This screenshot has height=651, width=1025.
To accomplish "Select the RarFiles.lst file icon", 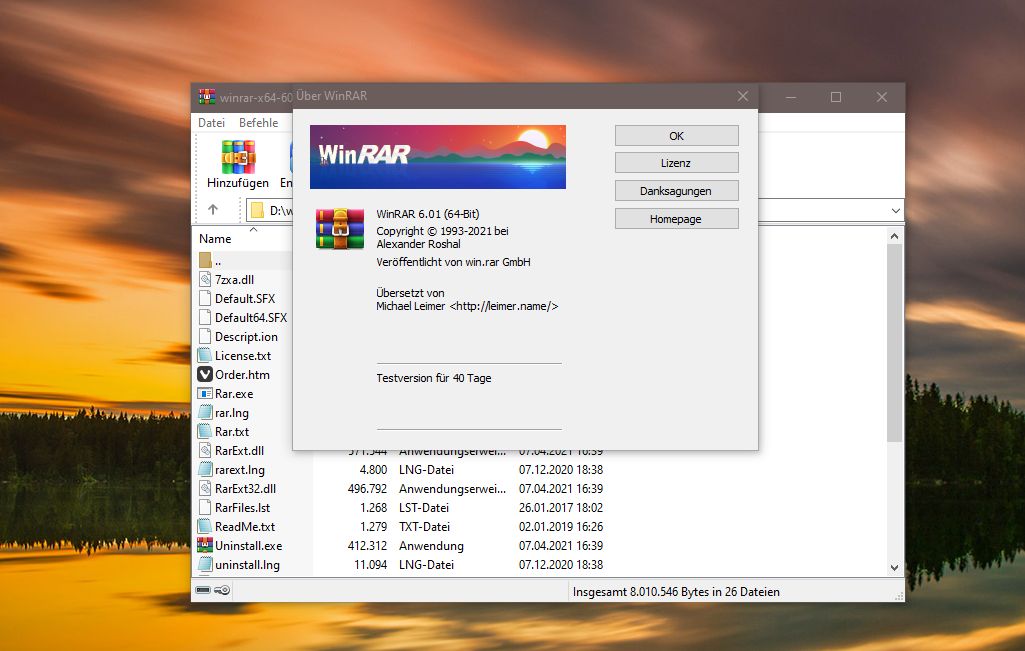I will pyautogui.click(x=205, y=507).
